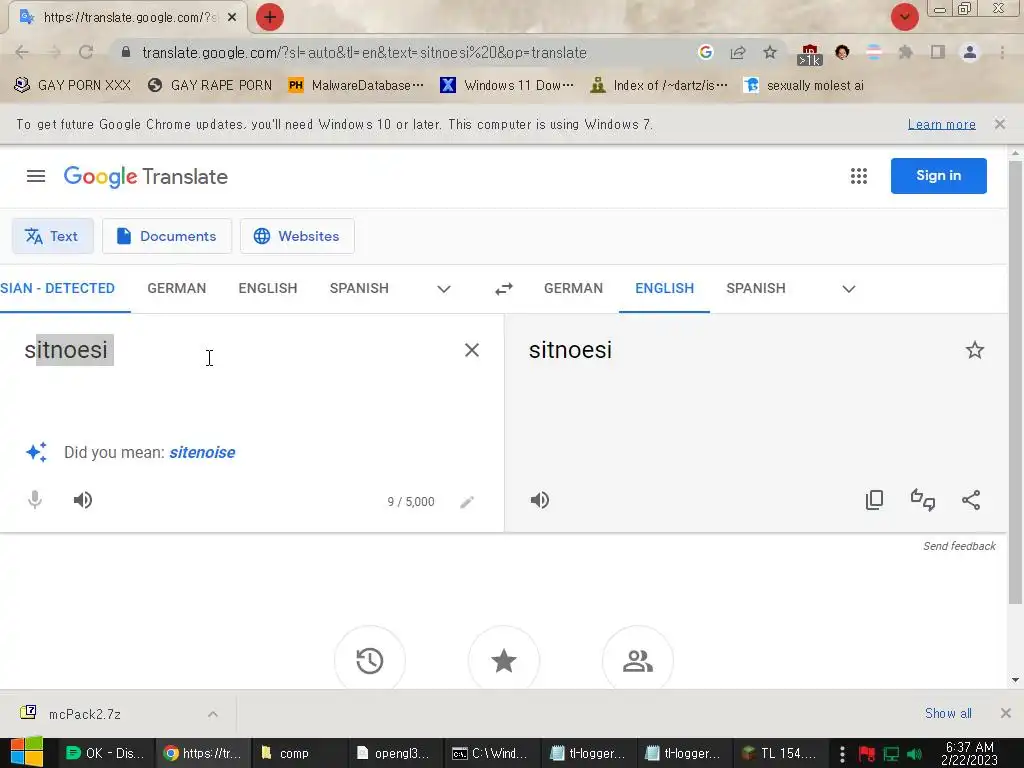Select the Text translation mode
Screen dimensions: 1024x768
(52, 236)
